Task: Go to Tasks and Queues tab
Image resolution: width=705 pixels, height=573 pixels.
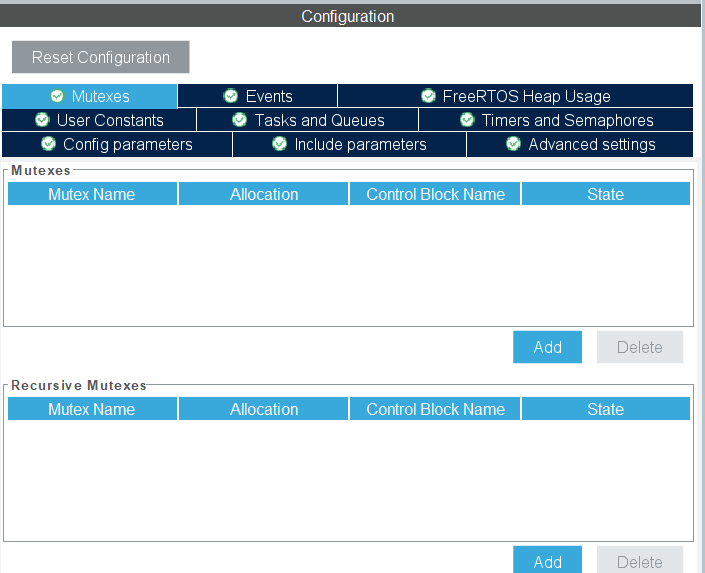Action: pos(308,120)
